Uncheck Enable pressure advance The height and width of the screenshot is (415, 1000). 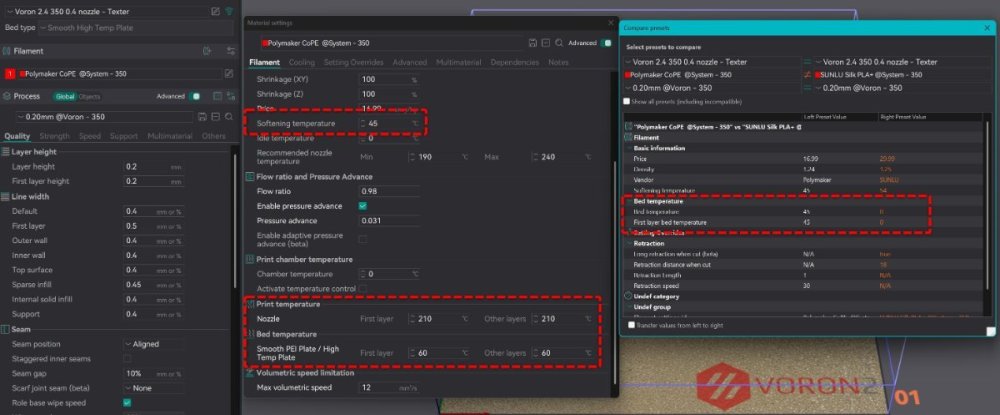pos(362,206)
